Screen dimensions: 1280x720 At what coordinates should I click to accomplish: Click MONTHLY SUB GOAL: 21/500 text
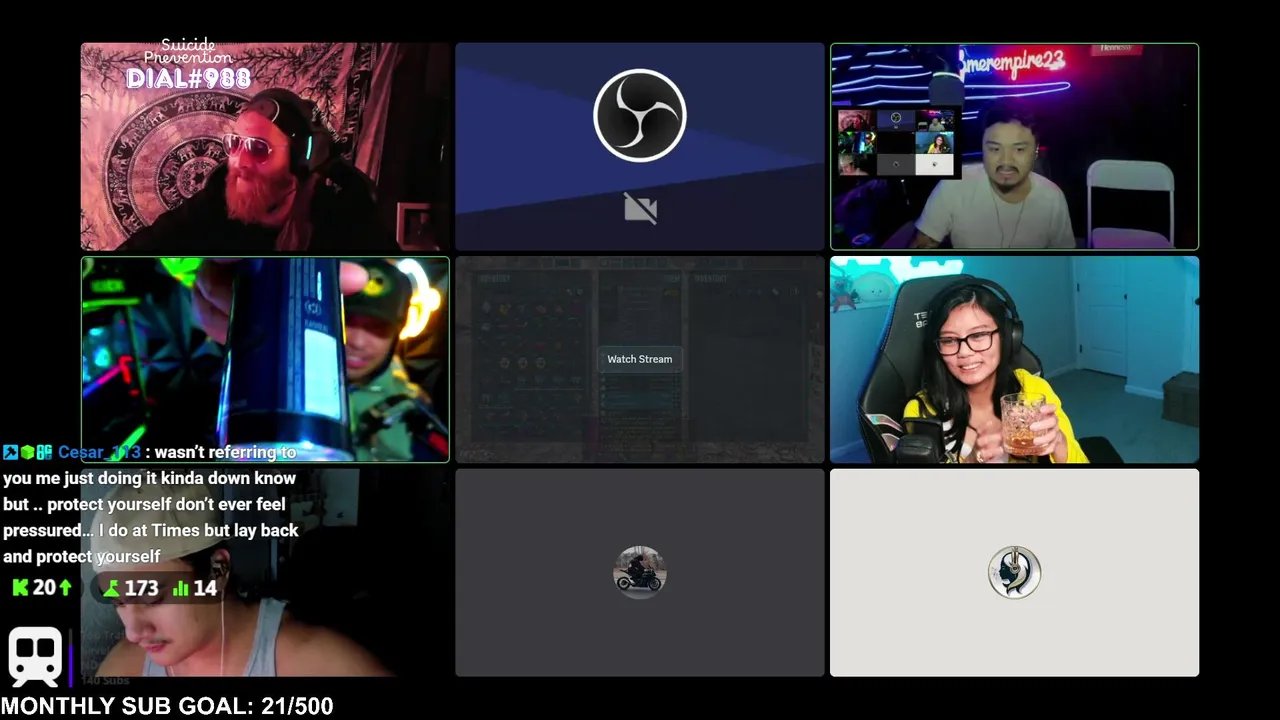click(167, 706)
